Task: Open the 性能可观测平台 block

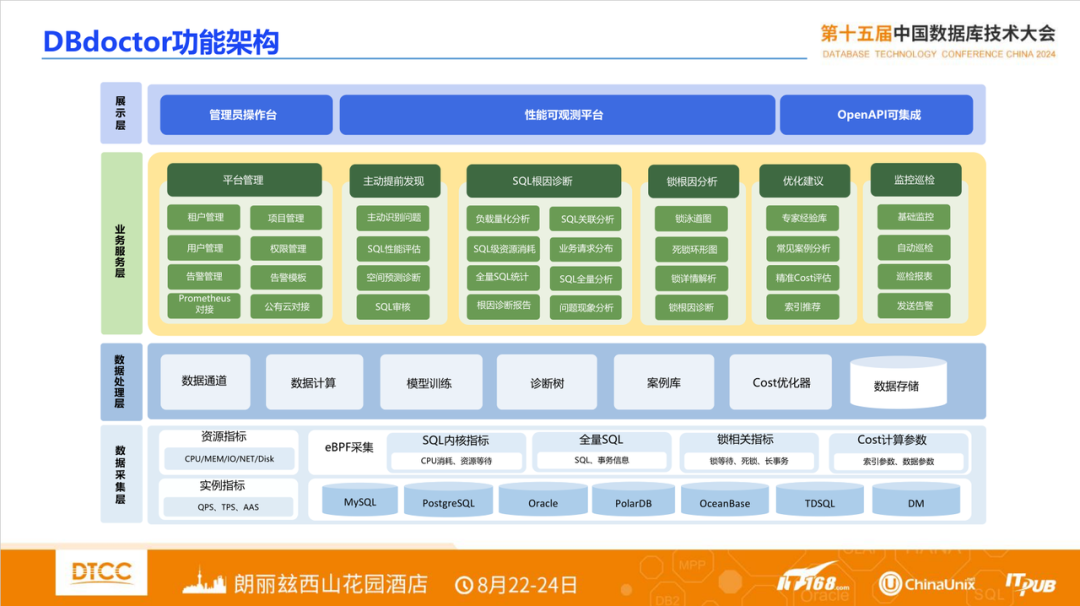Action: coord(557,115)
